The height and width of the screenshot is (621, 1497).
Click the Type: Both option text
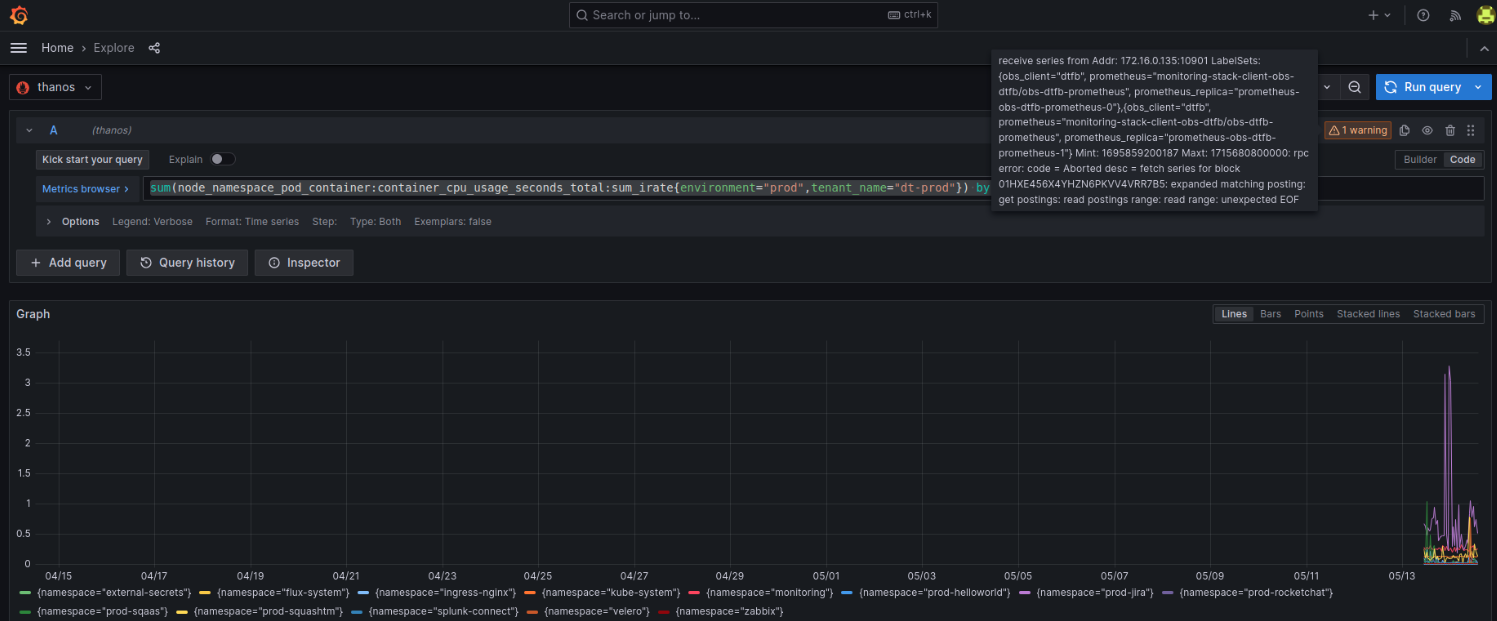[376, 222]
